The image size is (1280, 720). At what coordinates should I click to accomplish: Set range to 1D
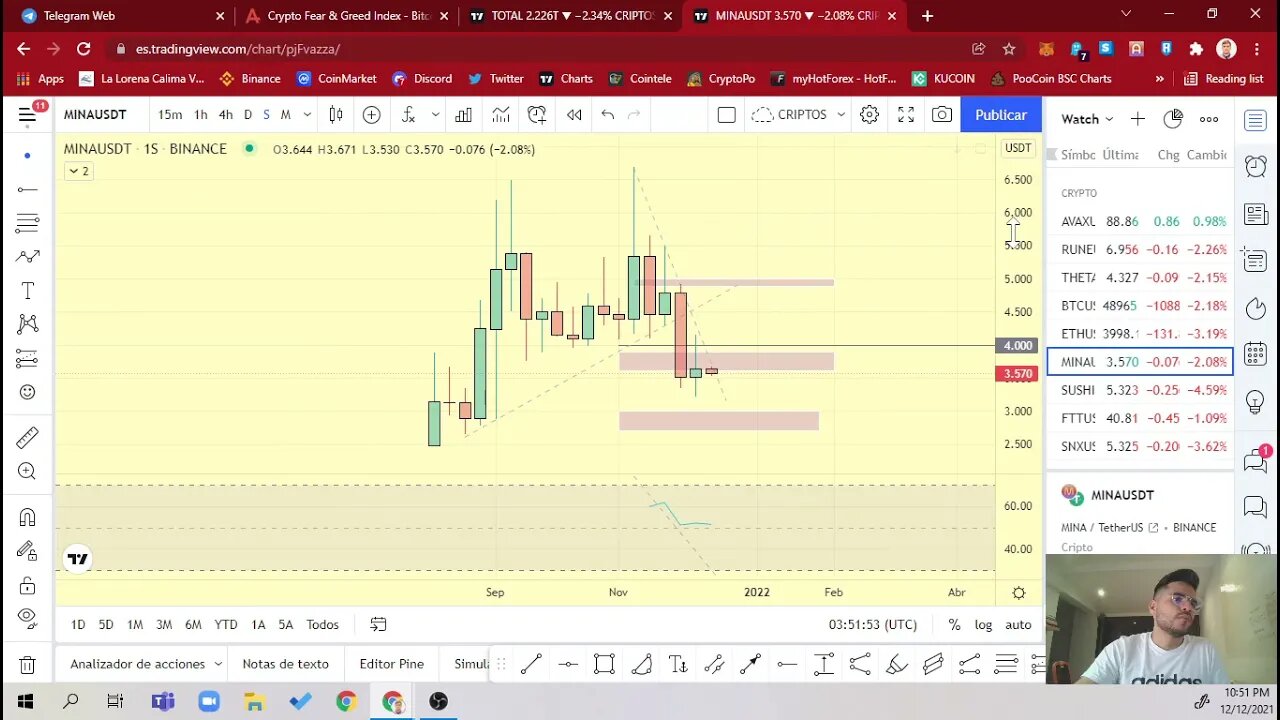pyautogui.click(x=78, y=624)
